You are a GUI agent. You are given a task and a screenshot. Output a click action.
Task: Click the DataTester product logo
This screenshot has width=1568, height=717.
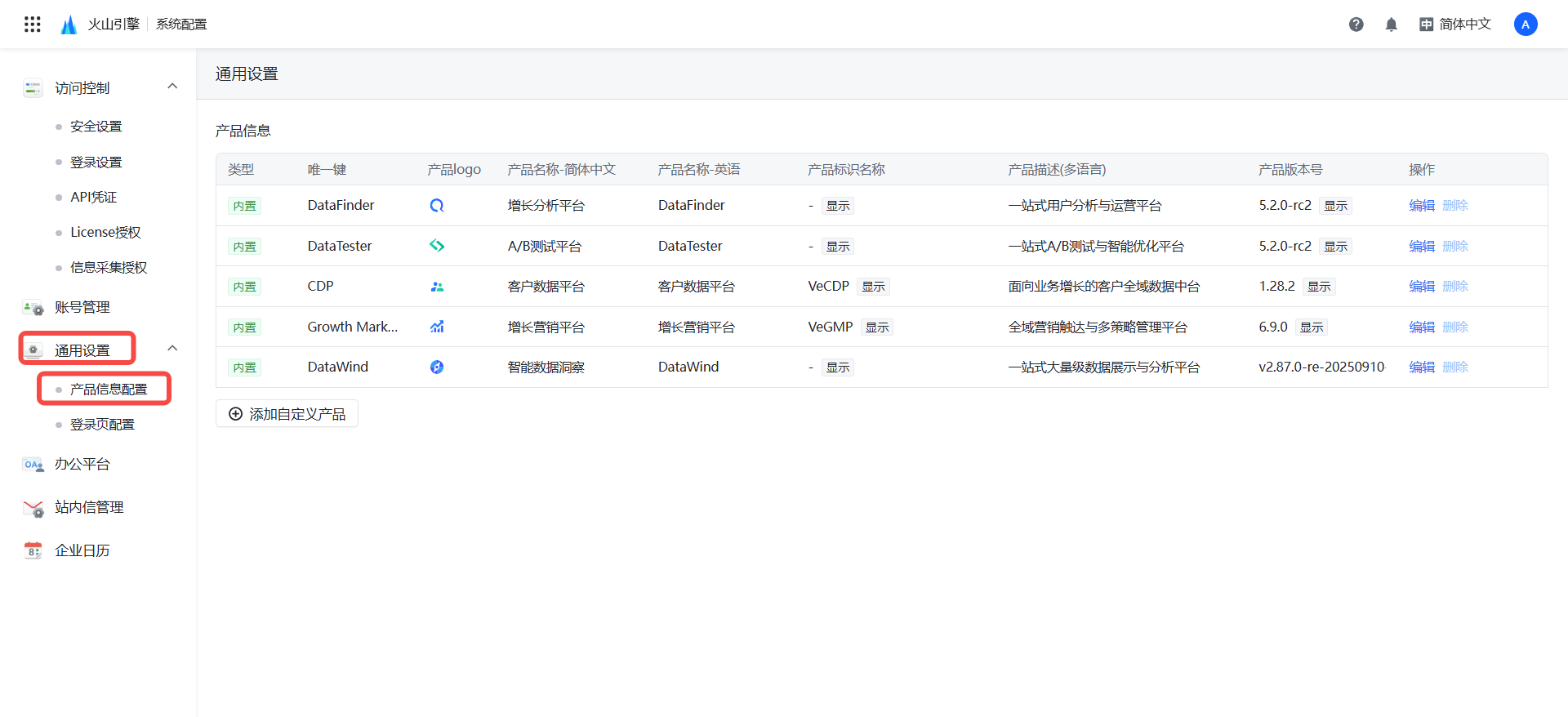tap(437, 246)
